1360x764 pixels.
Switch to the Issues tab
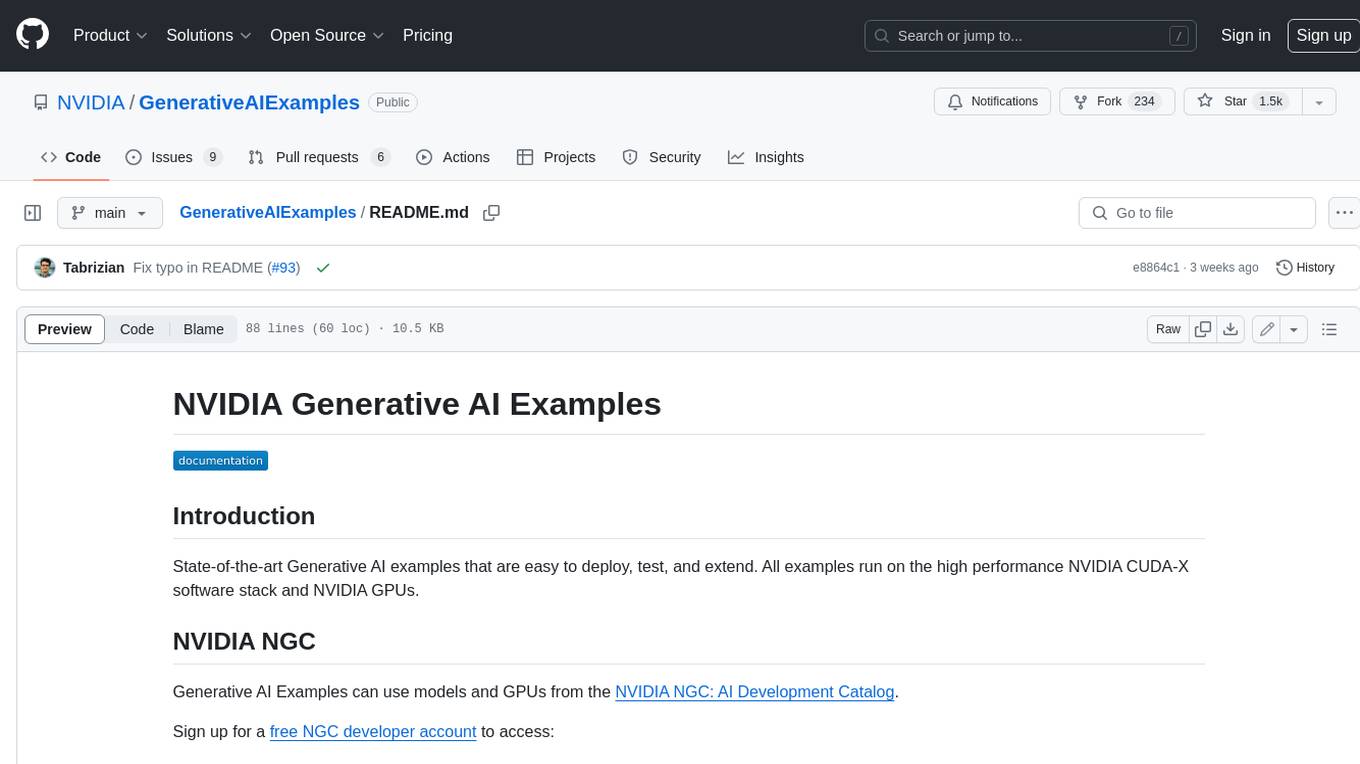click(x=173, y=157)
